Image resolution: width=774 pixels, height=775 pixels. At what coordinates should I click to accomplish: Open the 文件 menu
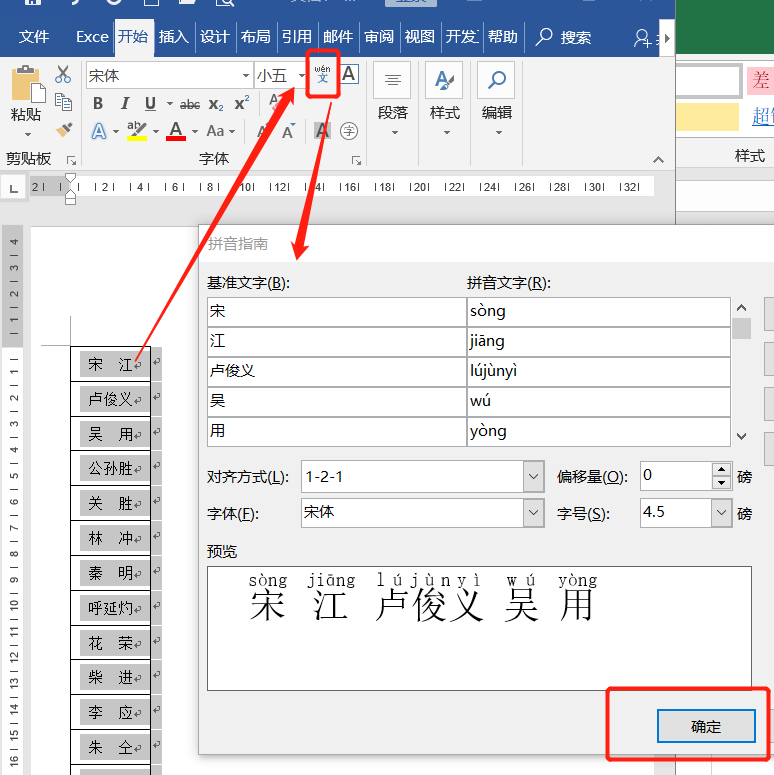pos(34,37)
